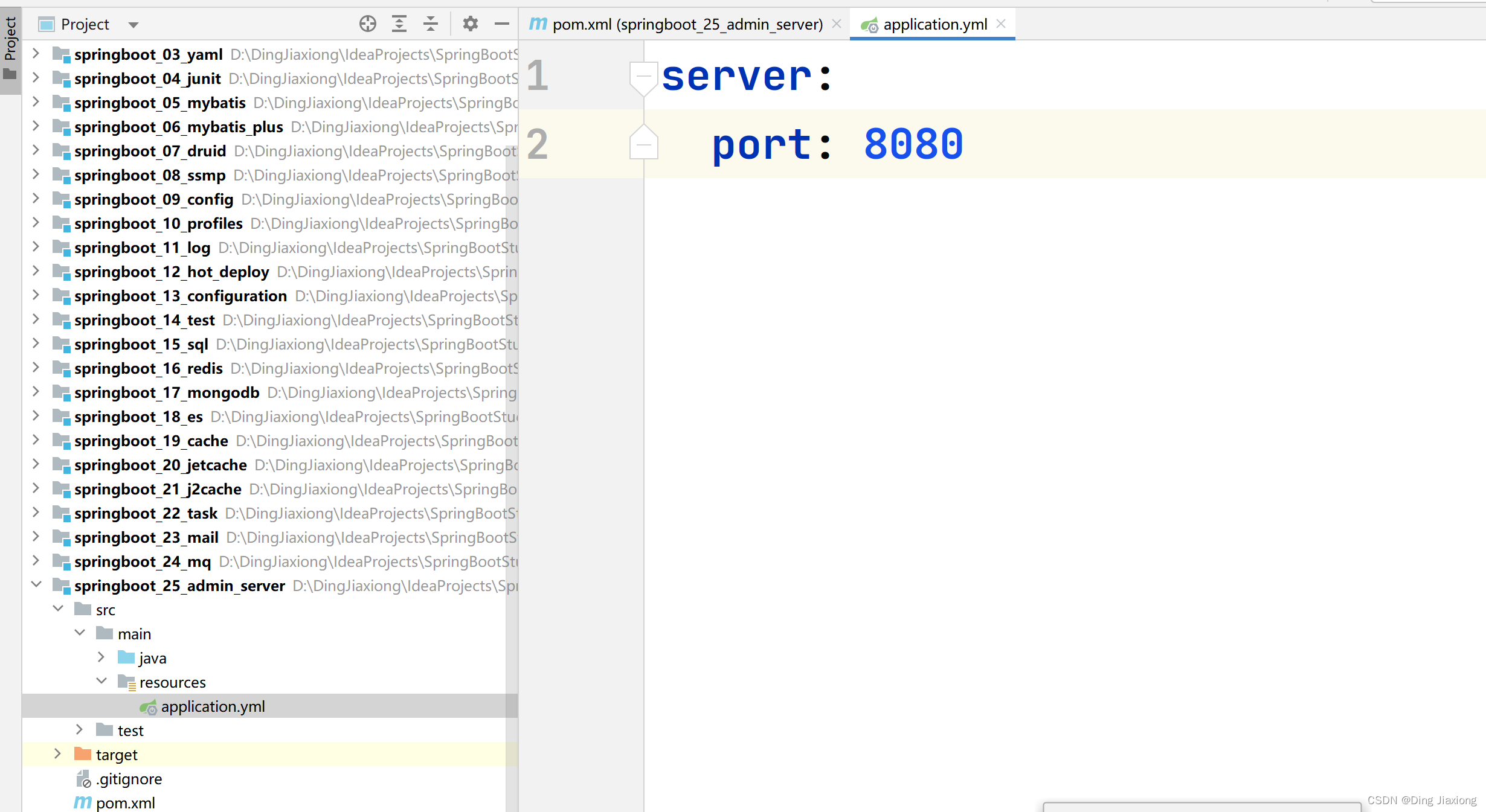Select springboot_04_junit in project tree
The width and height of the screenshot is (1486, 812).
[148, 78]
